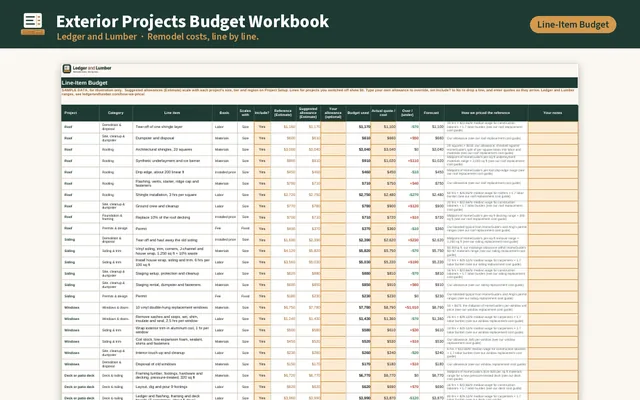Click the Reference (Estimate) column header
This screenshot has width=640, height=400.
click(x=283, y=113)
